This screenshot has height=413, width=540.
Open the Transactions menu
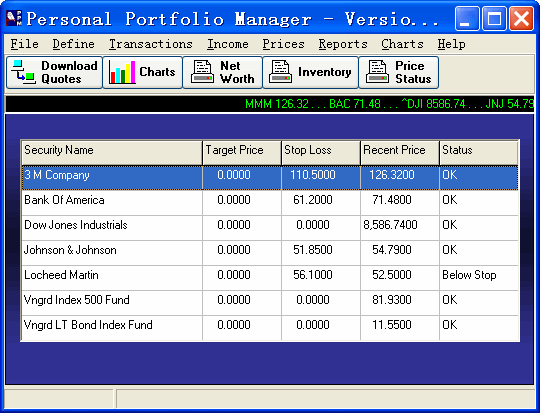pyautogui.click(x=151, y=44)
